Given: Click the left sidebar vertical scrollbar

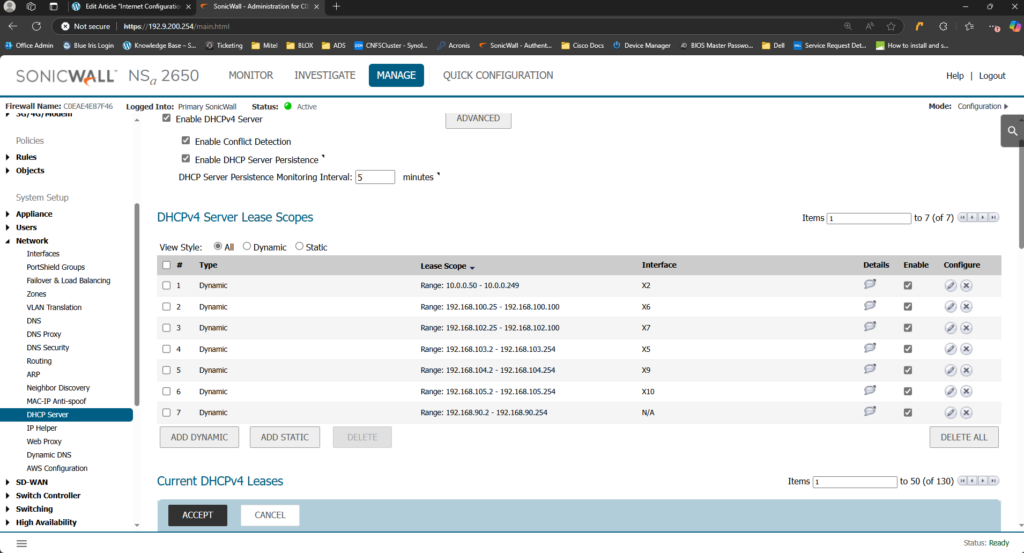Looking at the screenshot, I should coord(136,300).
